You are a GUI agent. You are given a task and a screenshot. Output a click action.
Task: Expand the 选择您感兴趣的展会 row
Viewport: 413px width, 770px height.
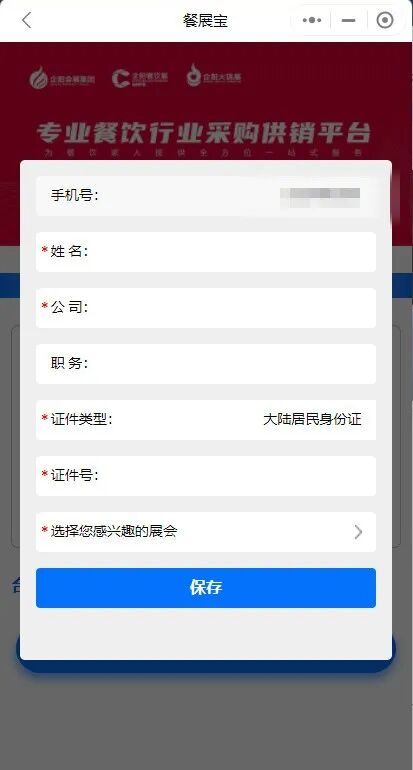(206, 532)
